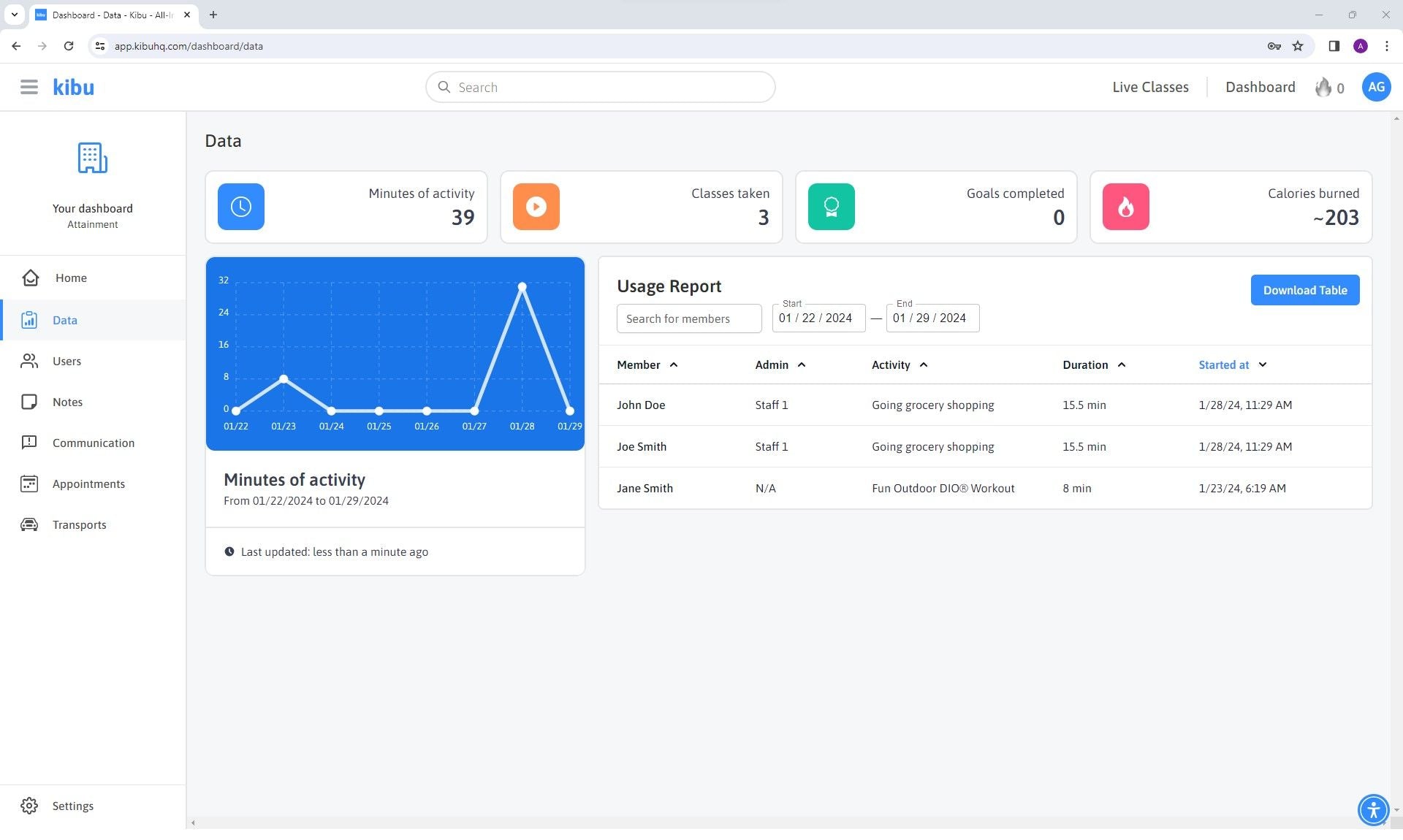Open Settings in the sidebar

coord(72,806)
